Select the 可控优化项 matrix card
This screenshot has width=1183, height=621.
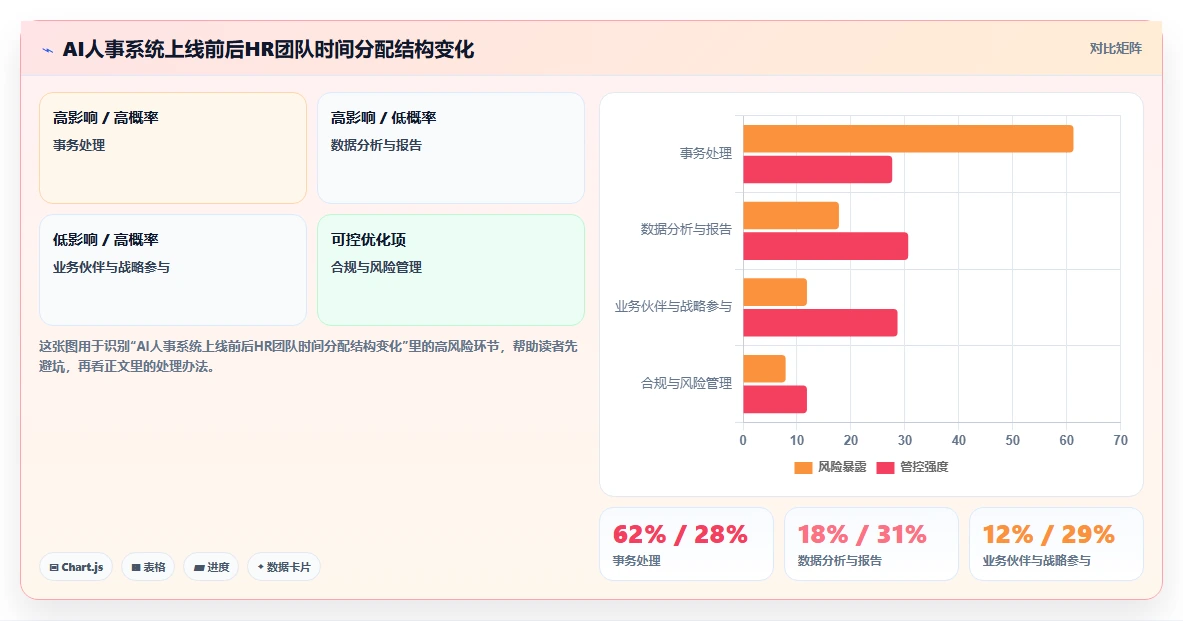click(450, 269)
